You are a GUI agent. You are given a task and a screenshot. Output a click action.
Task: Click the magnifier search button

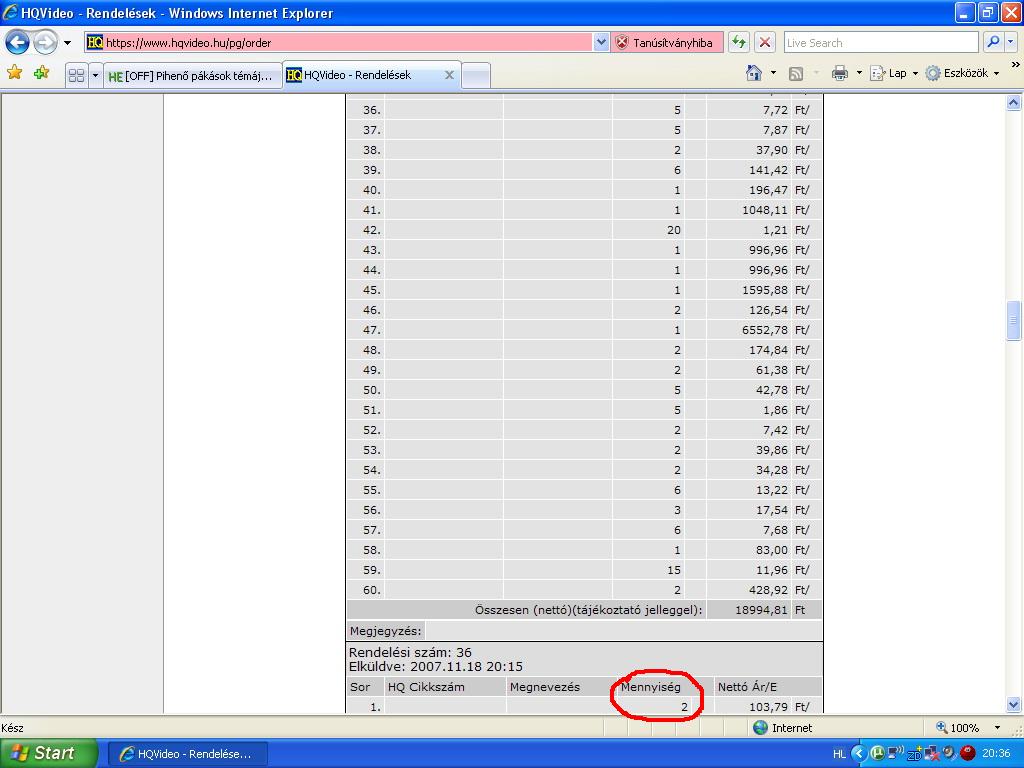[x=993, y=42]
